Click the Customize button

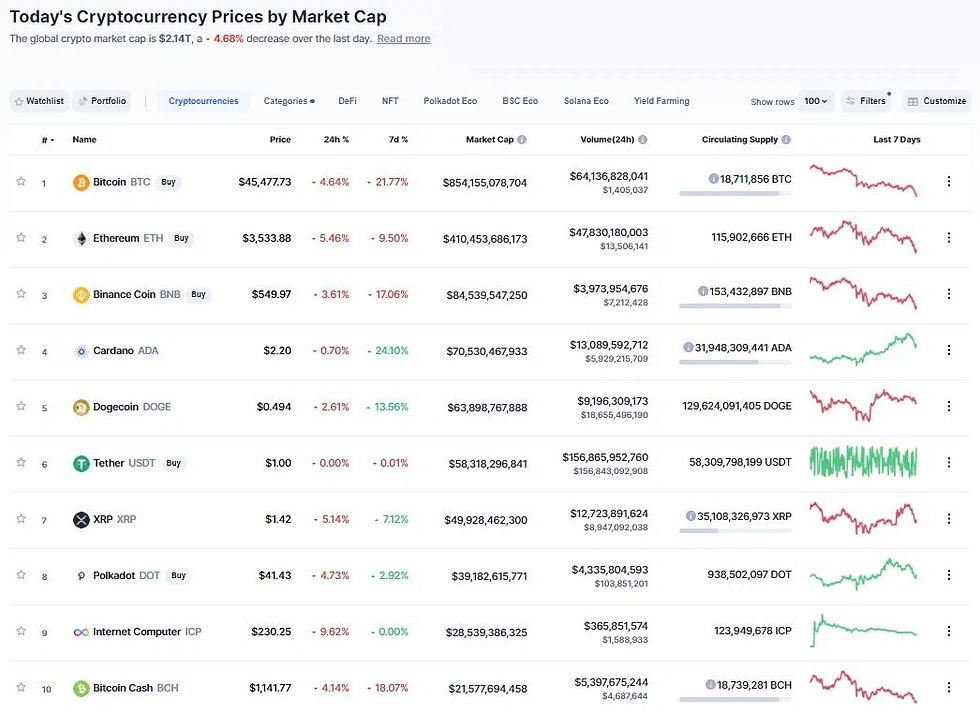(937, 101)
